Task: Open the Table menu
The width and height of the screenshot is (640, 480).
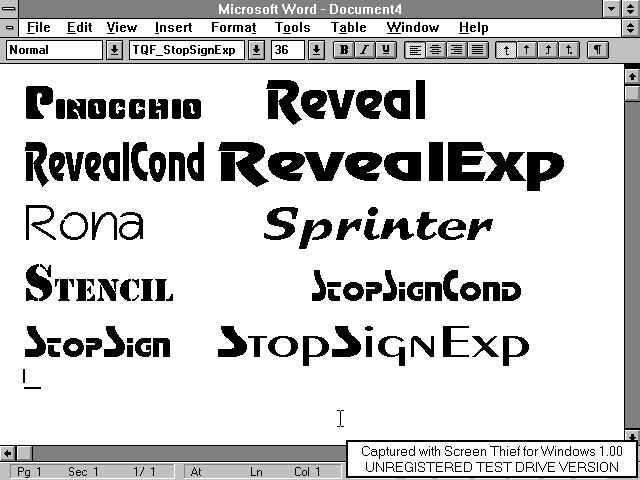Action: (348, 27)
